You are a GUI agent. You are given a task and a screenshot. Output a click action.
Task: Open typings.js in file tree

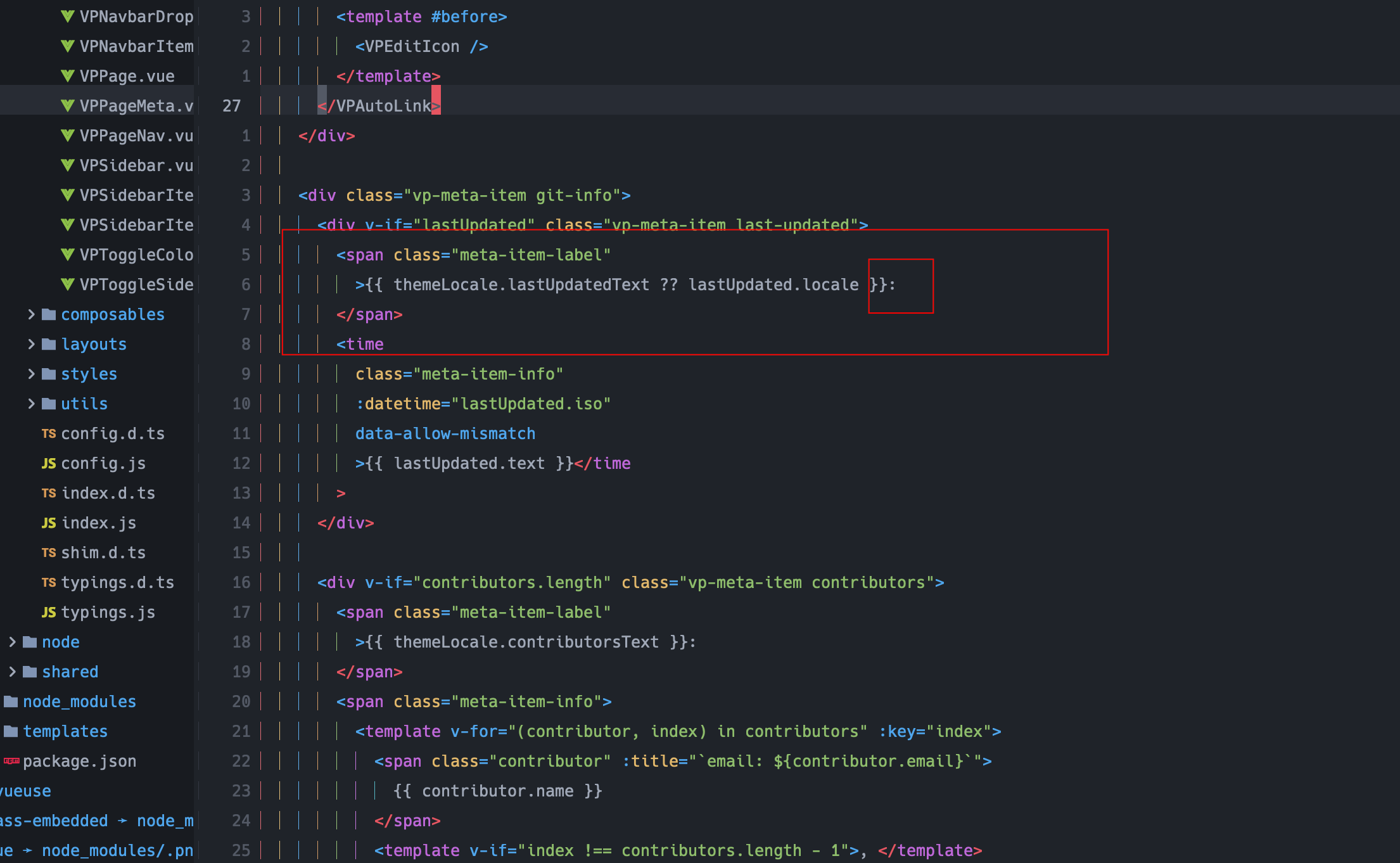tap(108, 612)
